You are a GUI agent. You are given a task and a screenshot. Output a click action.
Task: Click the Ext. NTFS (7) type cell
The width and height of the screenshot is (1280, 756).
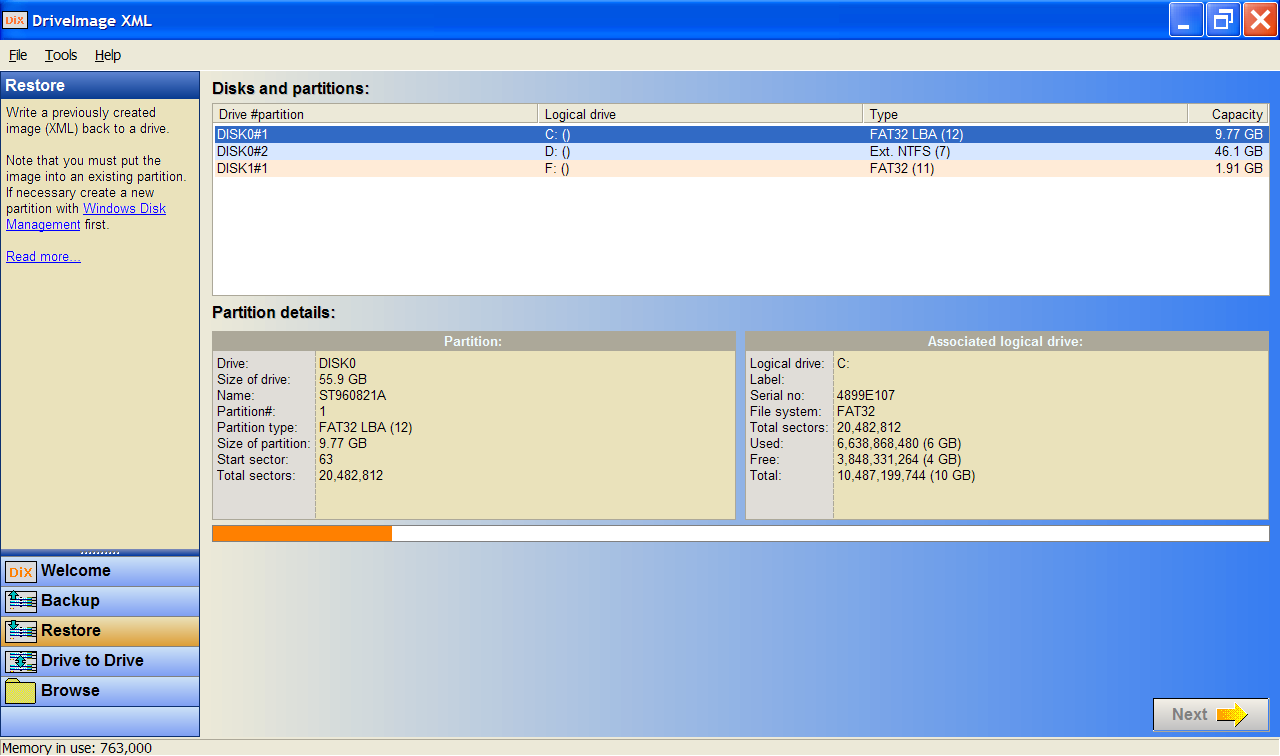point(910,151)
